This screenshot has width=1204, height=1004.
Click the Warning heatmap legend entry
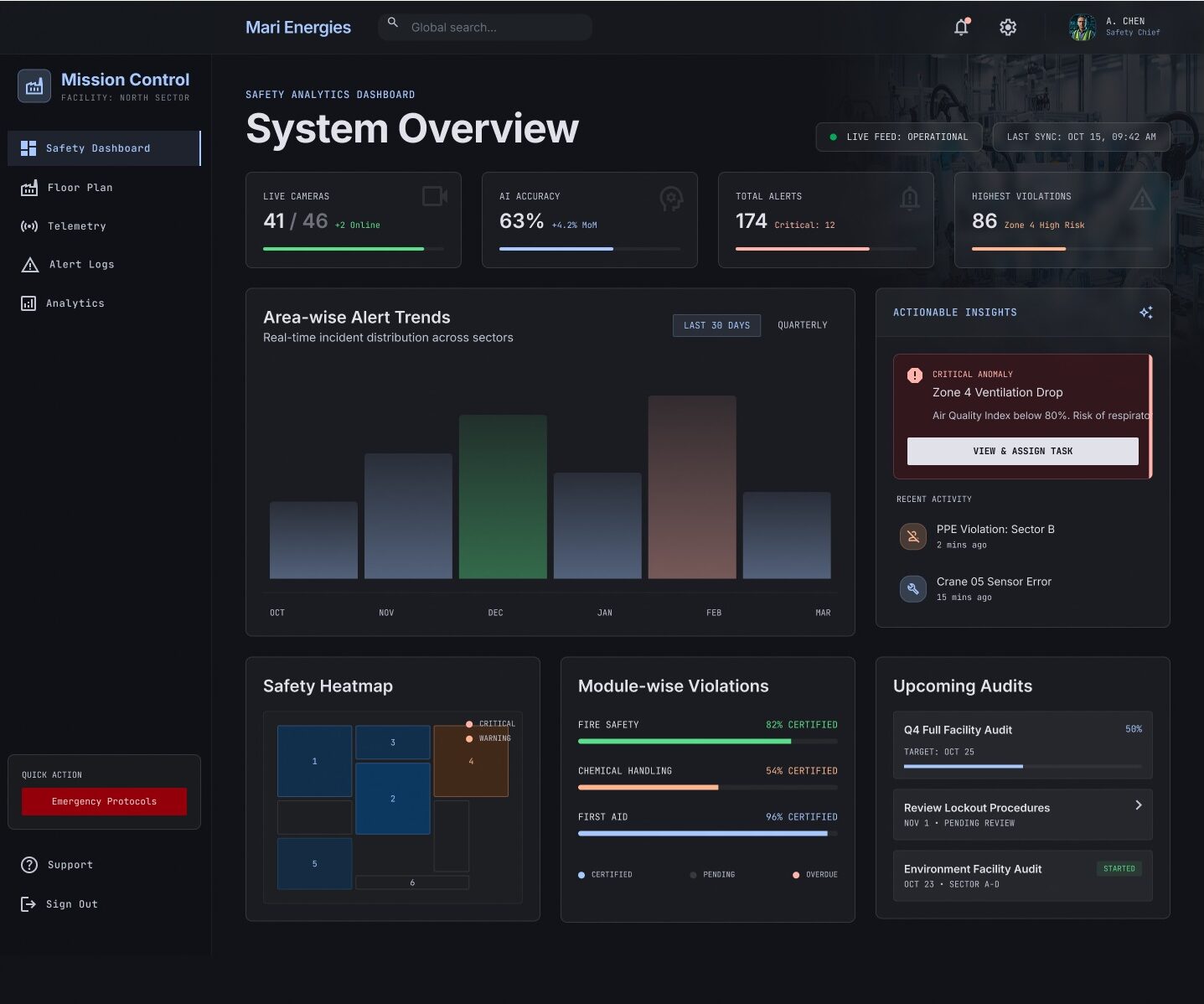488,738
